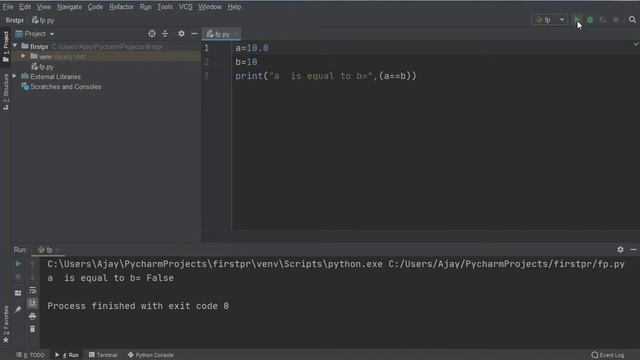Place cursor on code line b=10
Screen dimensions: 640x360
click(x=246, y=62)
